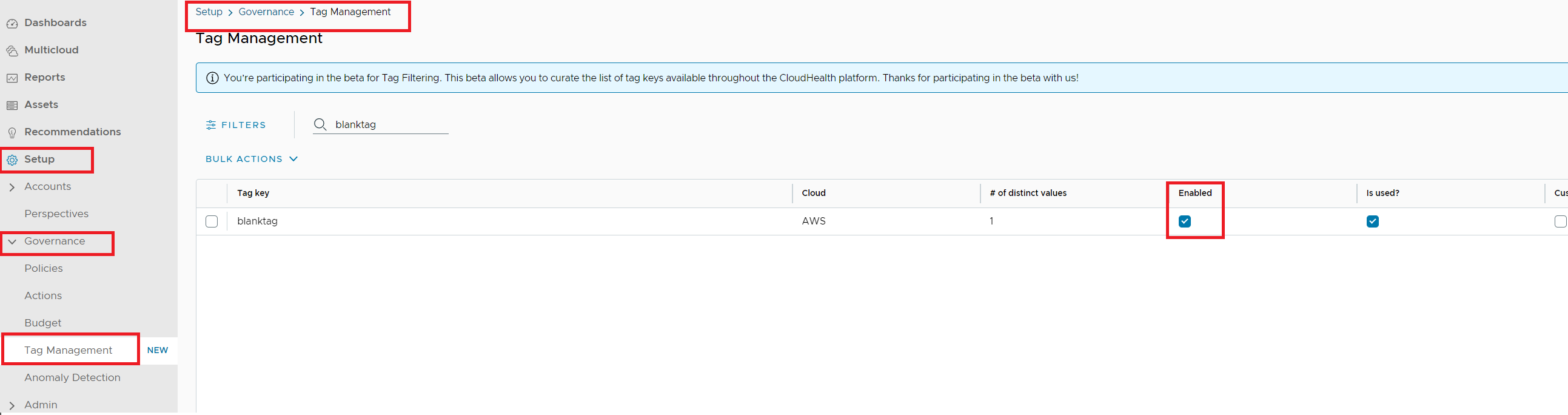
Task: Expand the Accounts section
Action: coord(12,187)
